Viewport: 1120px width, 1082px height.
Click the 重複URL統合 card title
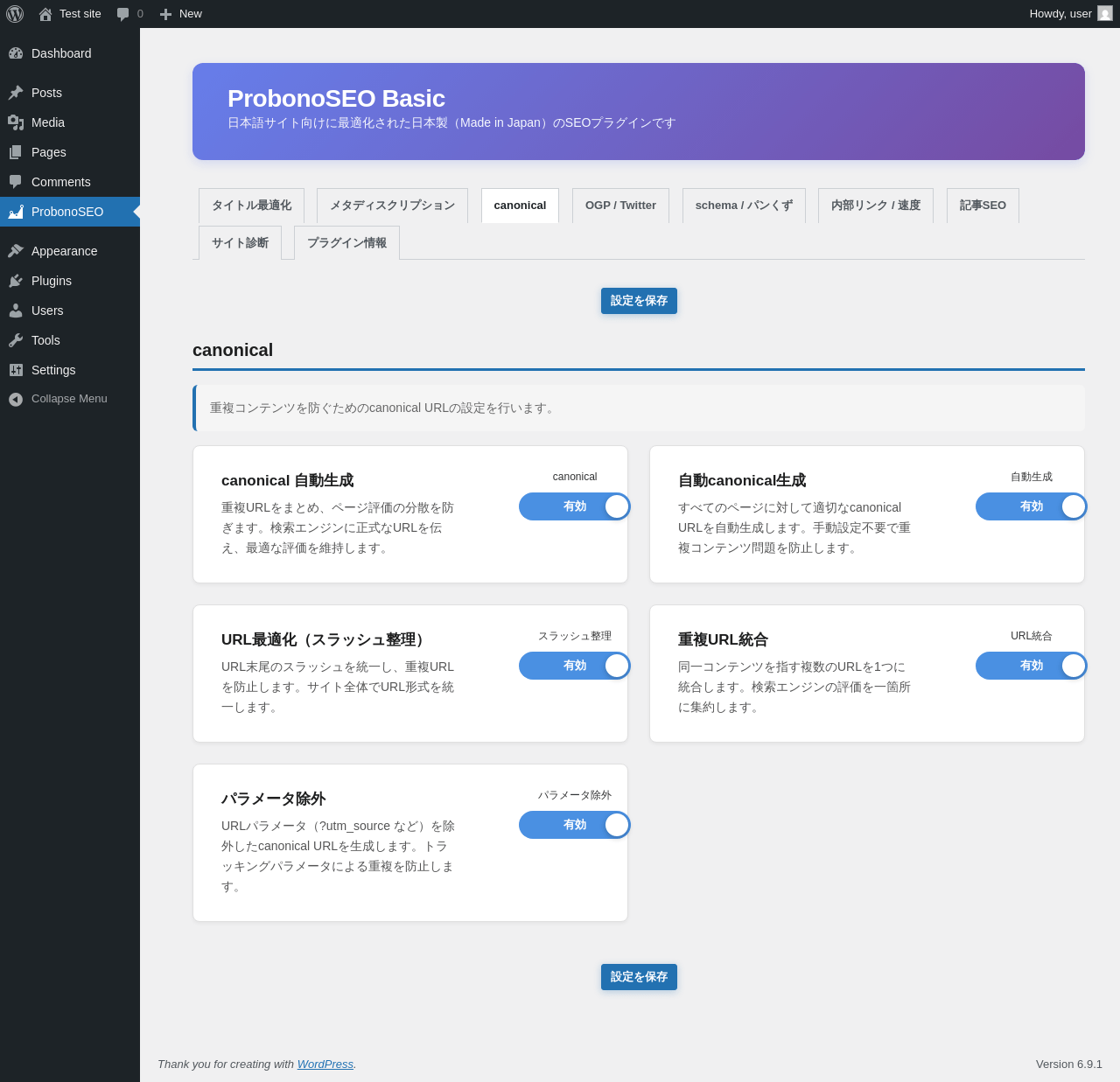pyautogui.click(x=723, y=639)
